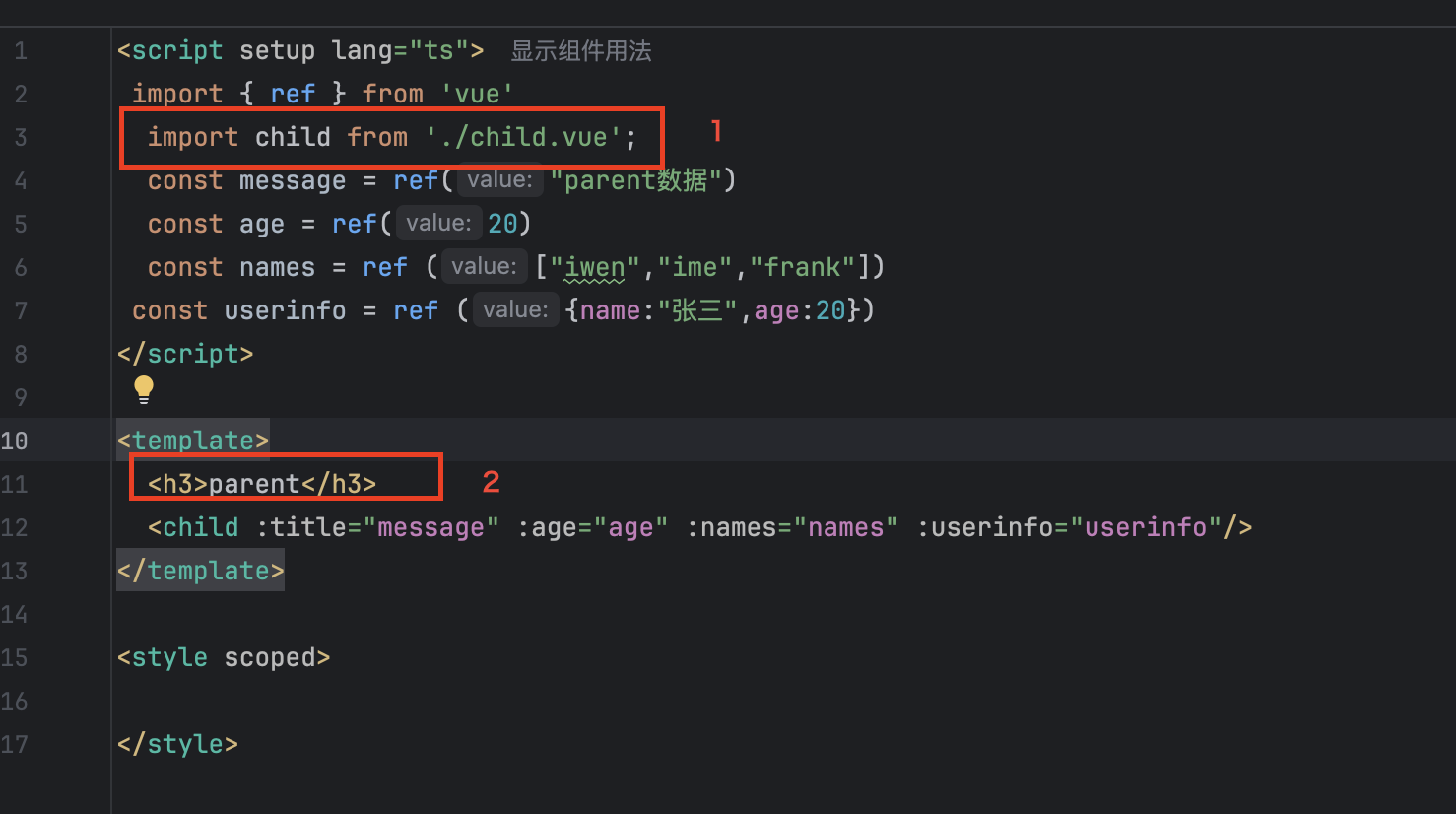Click line number 10 in the gutter
The image size is (1456, 814).
pos(15,441)
